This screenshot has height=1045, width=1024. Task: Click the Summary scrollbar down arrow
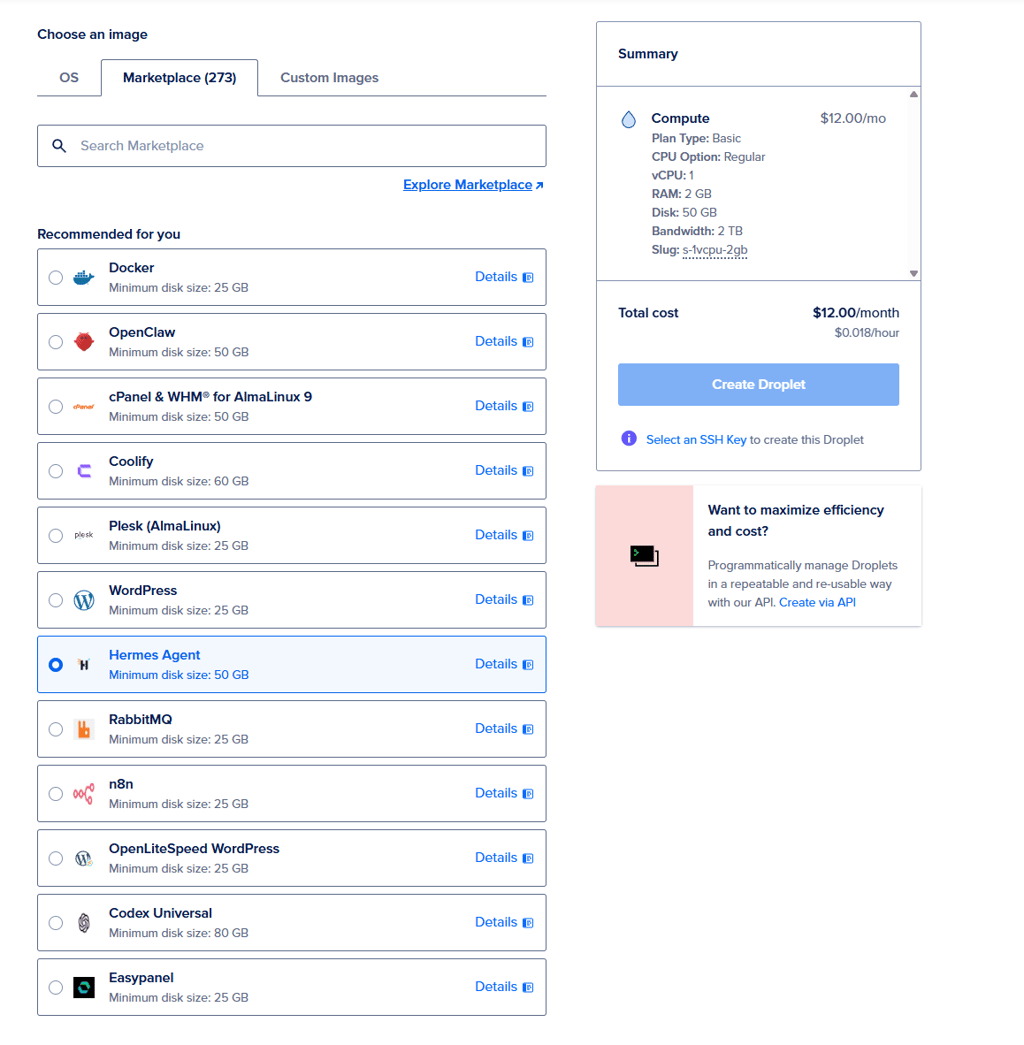click(913, 273)
